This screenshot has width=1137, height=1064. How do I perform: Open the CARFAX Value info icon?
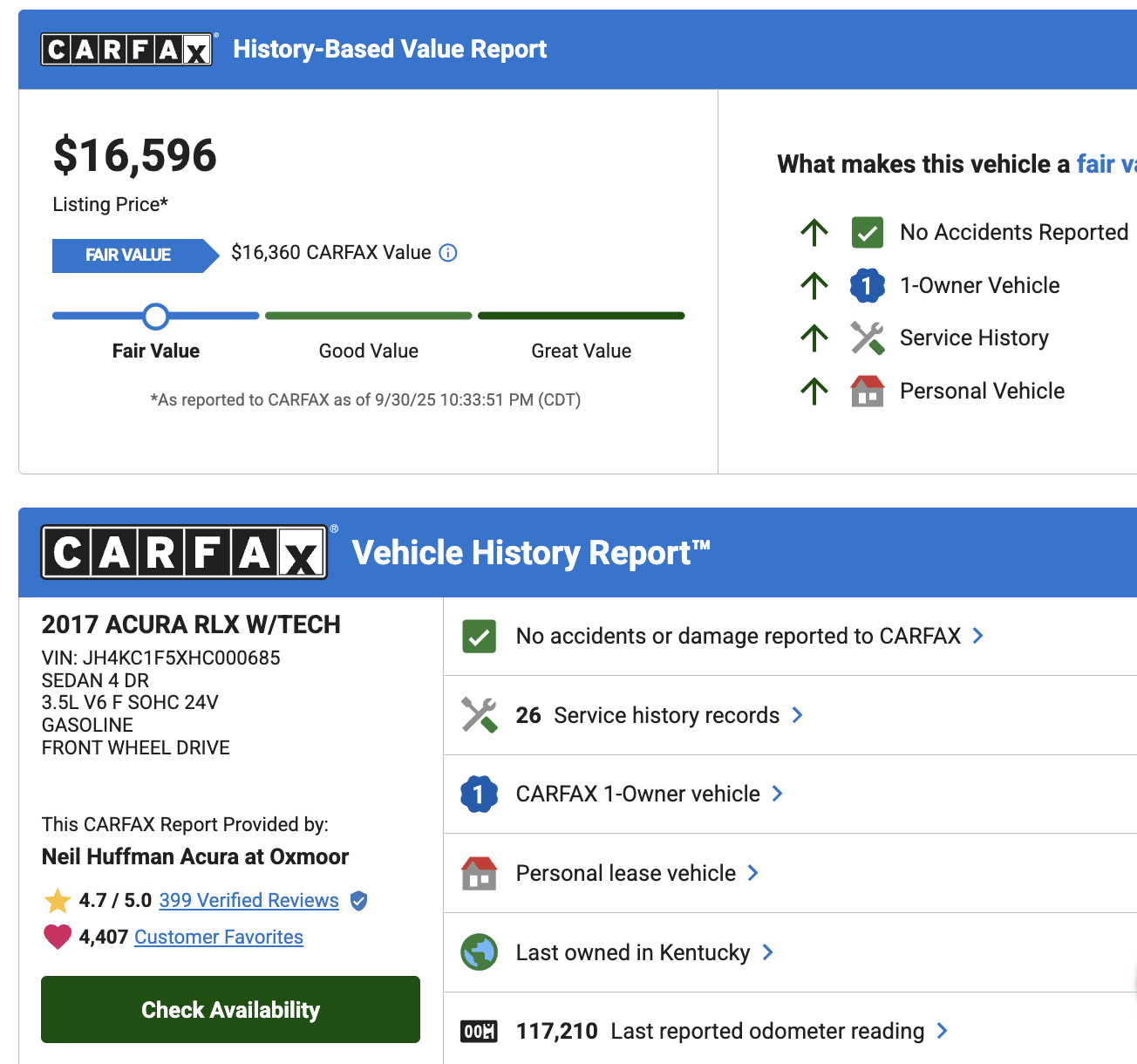click(x=448, y=253)
